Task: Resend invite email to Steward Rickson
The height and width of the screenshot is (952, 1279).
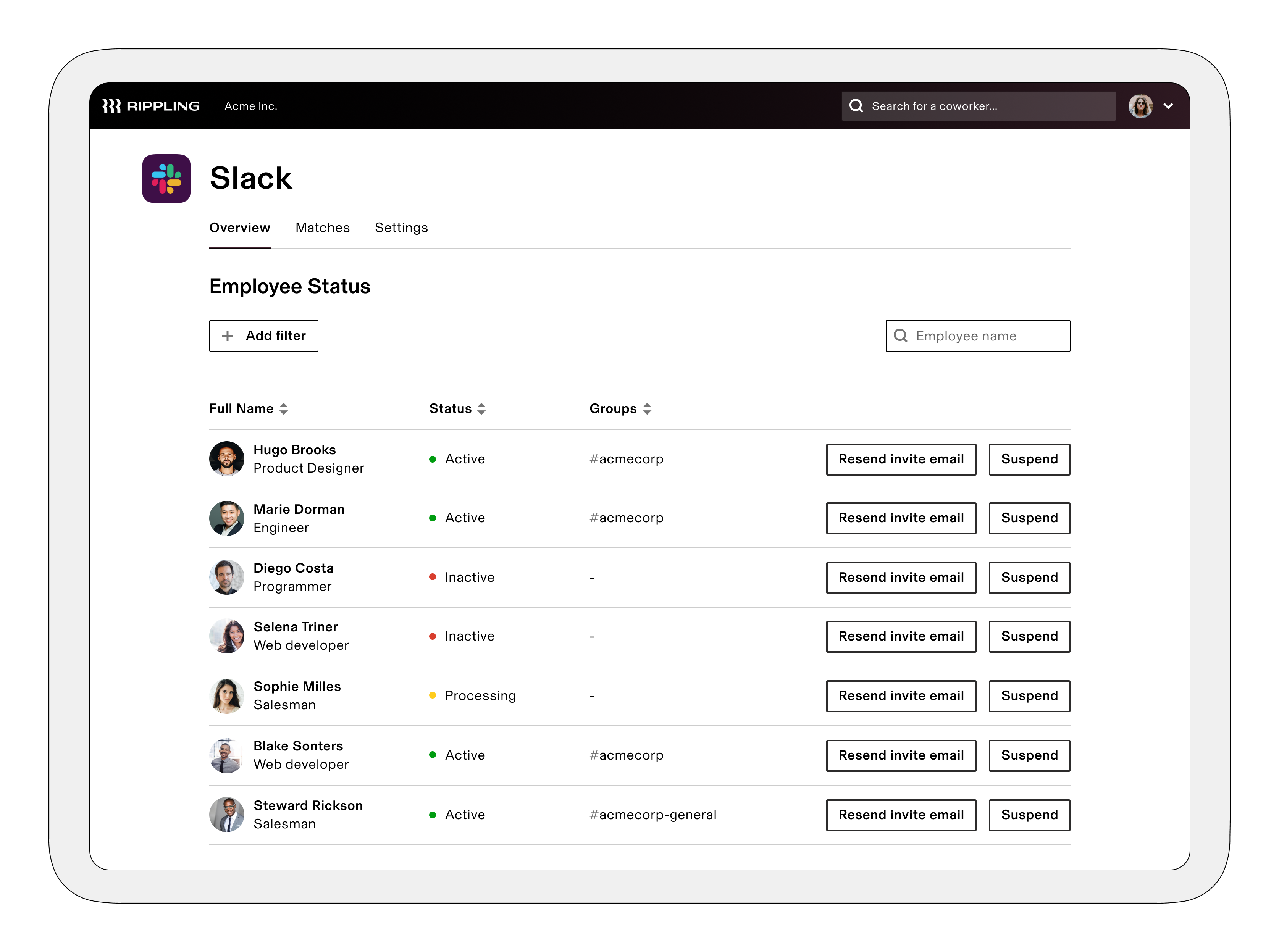Action: point(901,815)
